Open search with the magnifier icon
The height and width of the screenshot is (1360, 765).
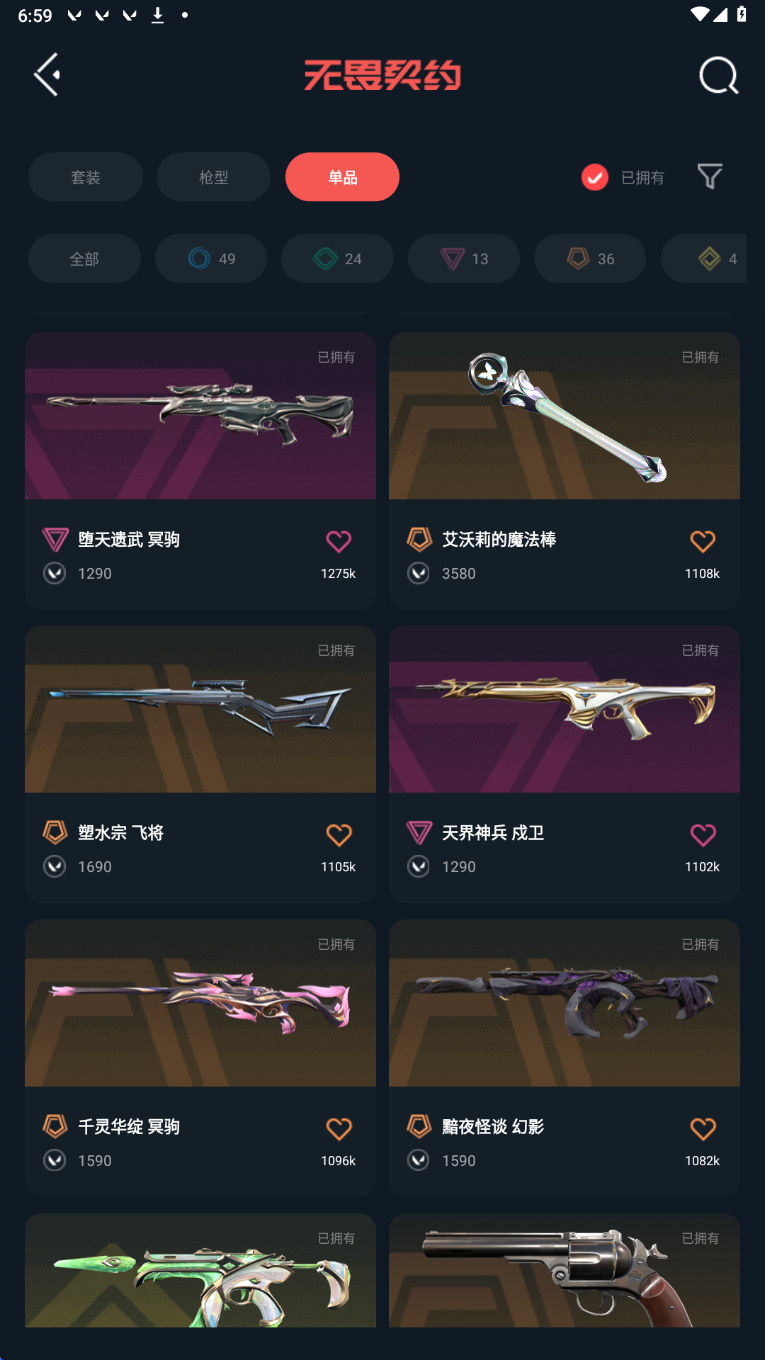click(x=718, y=75)
